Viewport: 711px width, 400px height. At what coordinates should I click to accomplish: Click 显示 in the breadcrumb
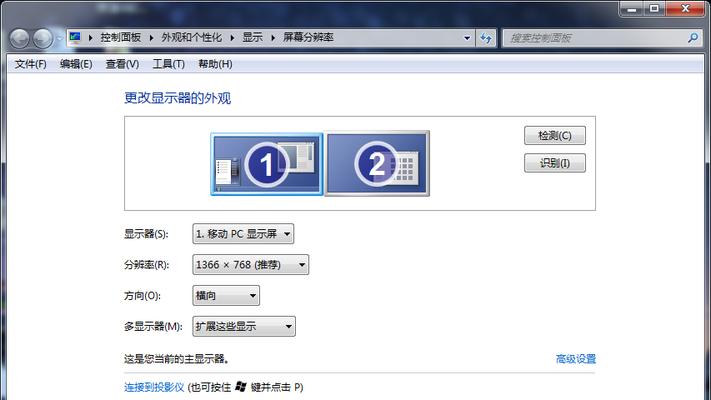pyautogui.click(x=253, y=38)
